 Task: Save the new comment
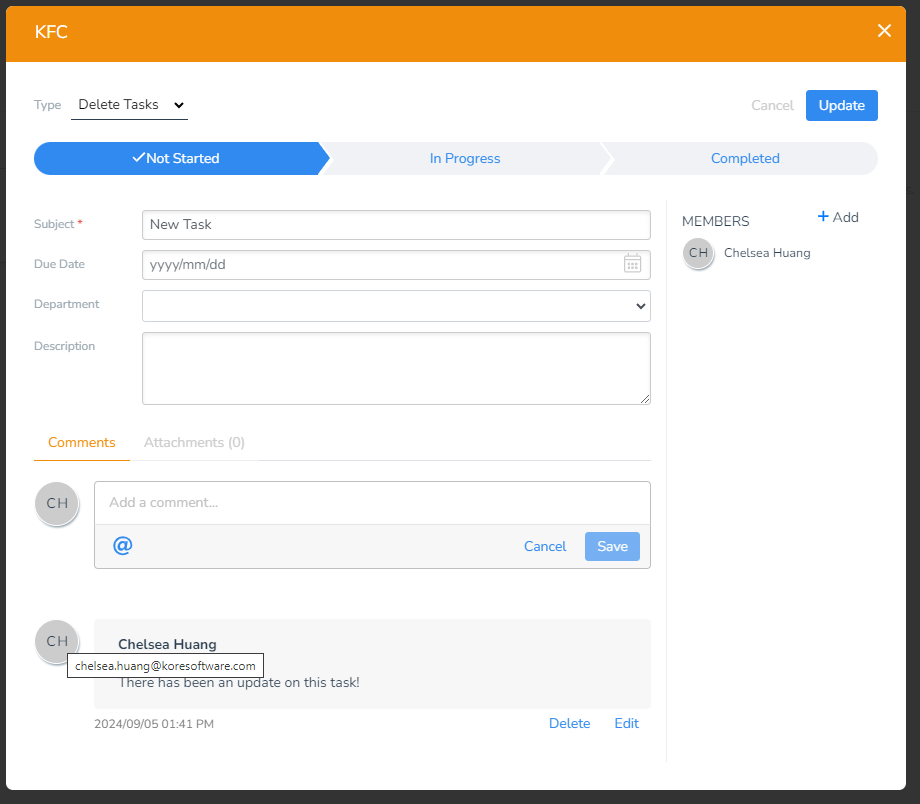(x=612, y=546)
